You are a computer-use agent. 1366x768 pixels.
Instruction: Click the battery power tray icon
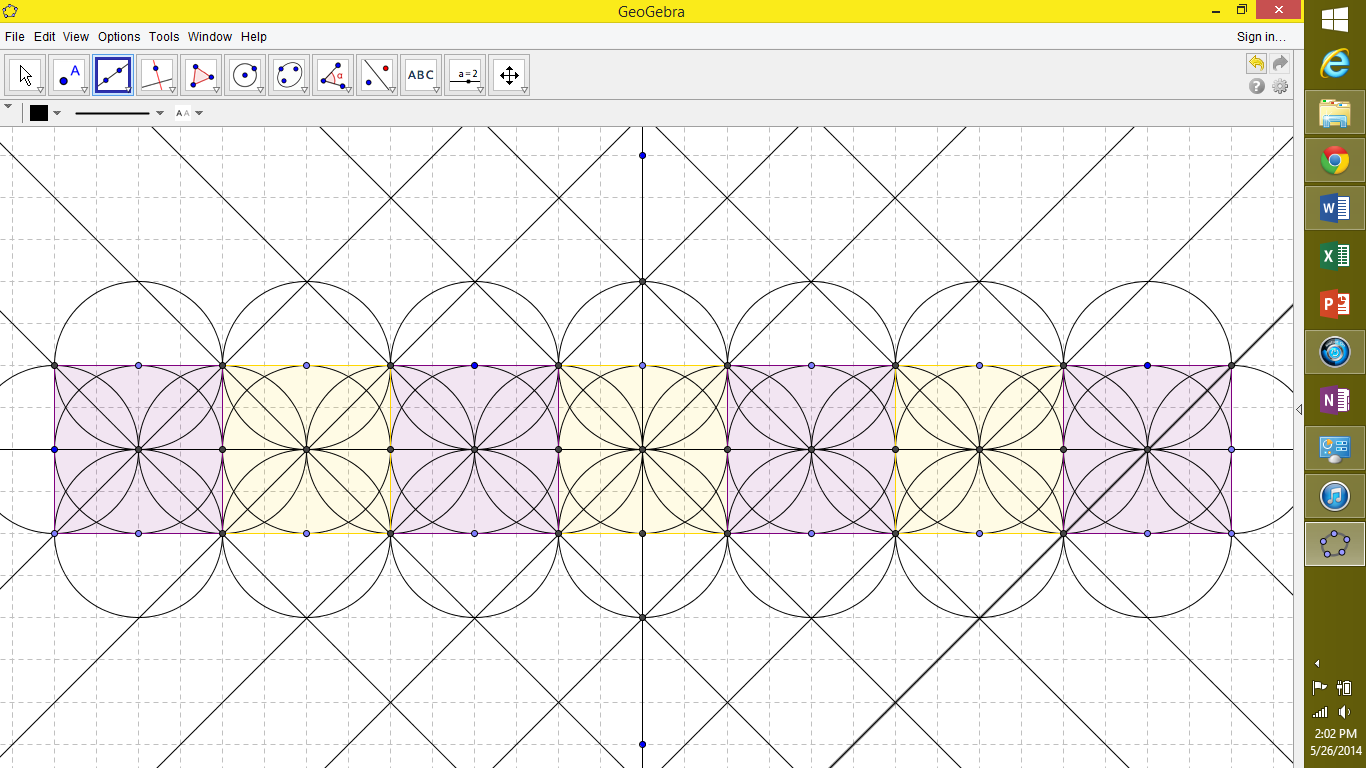[1345, 687]
